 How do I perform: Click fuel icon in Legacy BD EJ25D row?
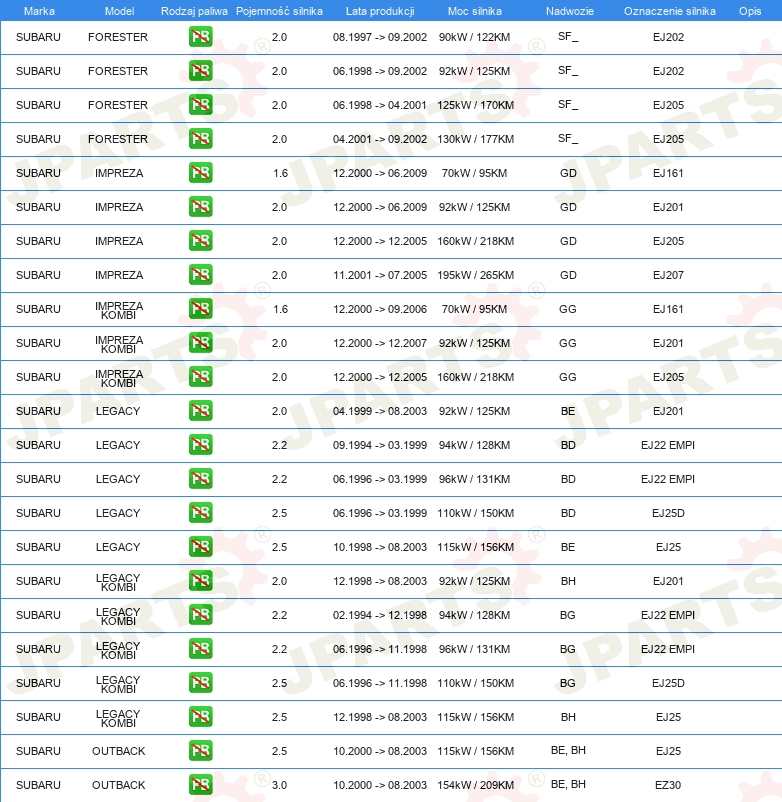point(200,513)
